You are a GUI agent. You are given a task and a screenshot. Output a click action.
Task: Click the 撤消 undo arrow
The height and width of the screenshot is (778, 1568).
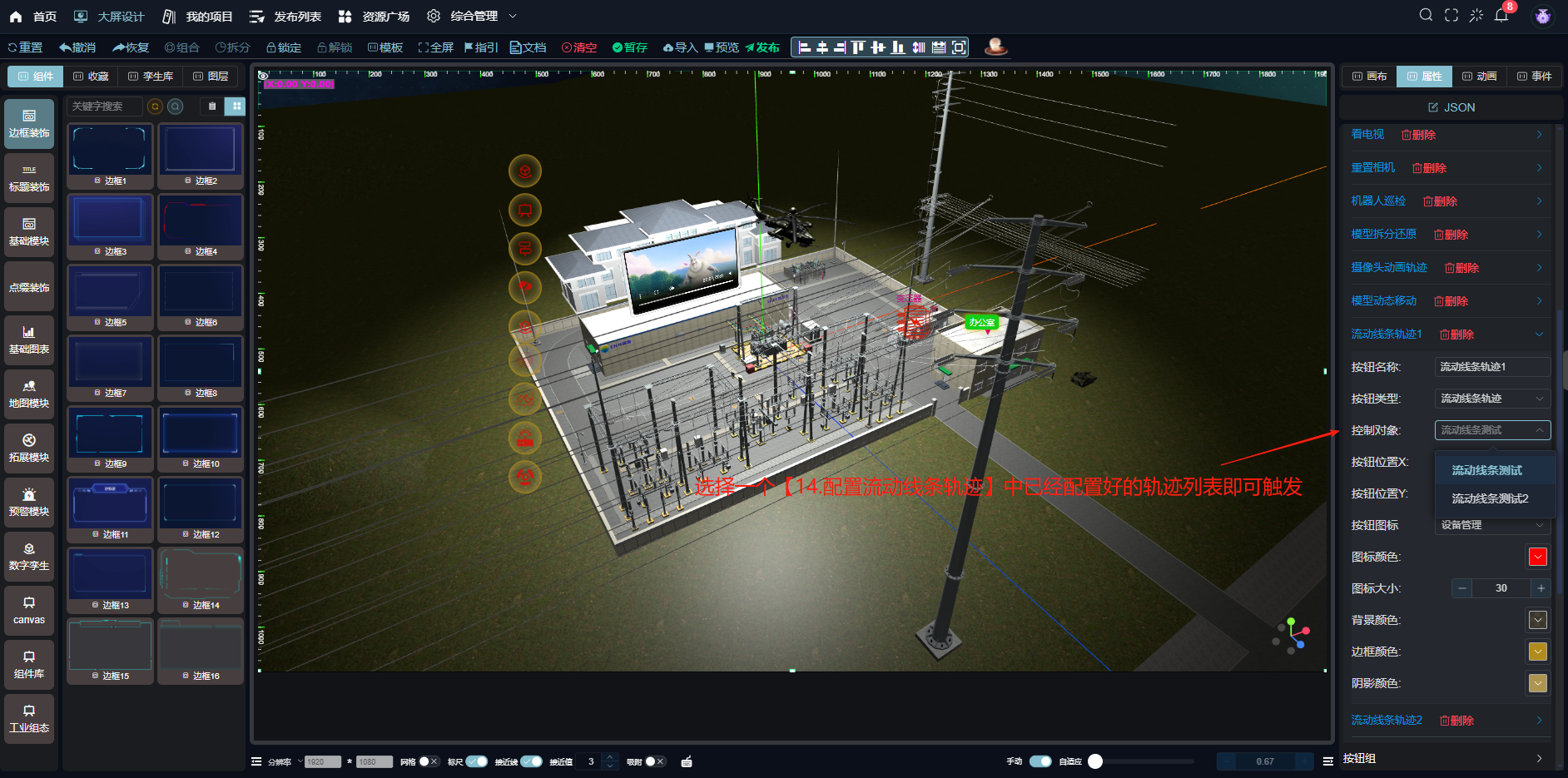[x=77, y=47]
